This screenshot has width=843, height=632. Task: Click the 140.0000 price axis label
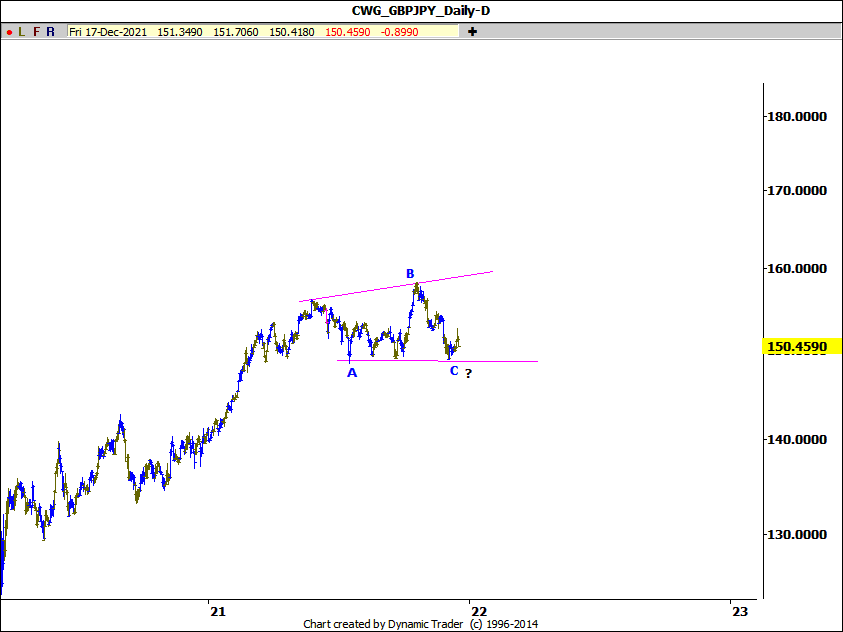(x=796, y=439)
